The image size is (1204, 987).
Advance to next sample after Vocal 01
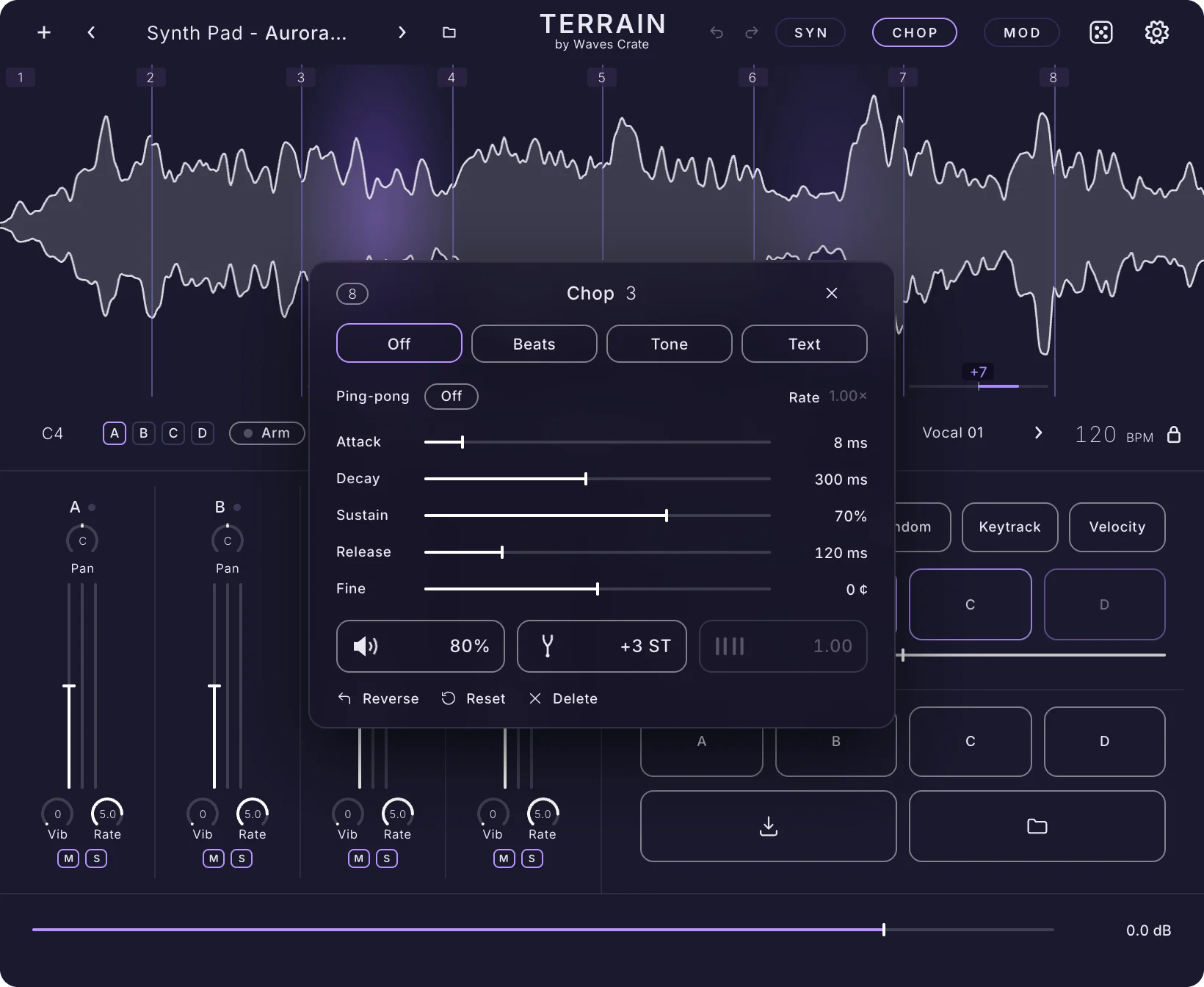click(1038, 433)
